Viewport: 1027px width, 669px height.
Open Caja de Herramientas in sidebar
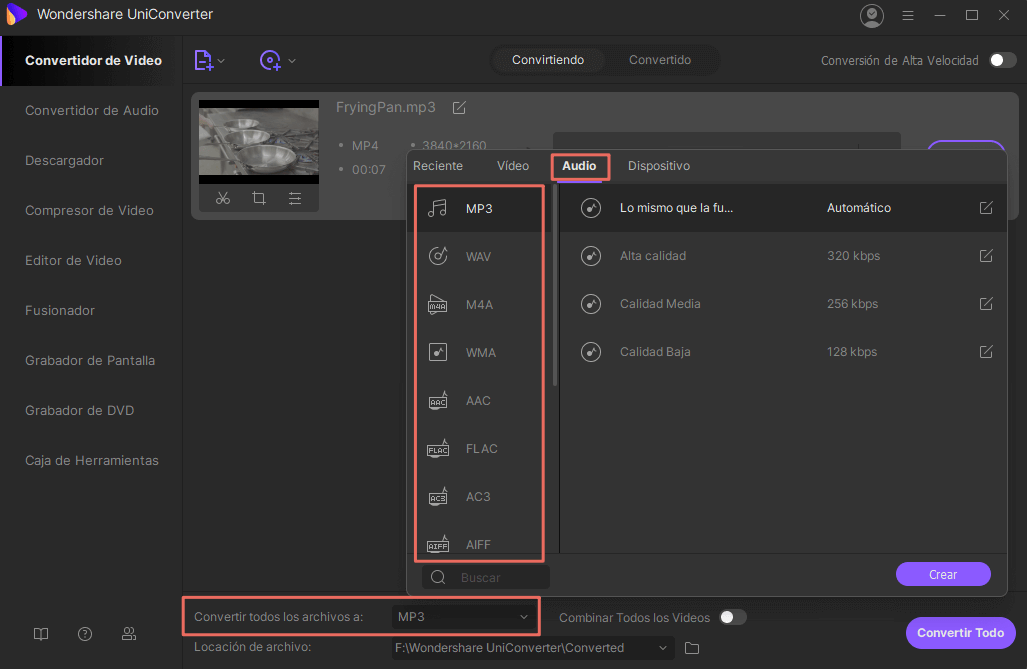point(92,461)
